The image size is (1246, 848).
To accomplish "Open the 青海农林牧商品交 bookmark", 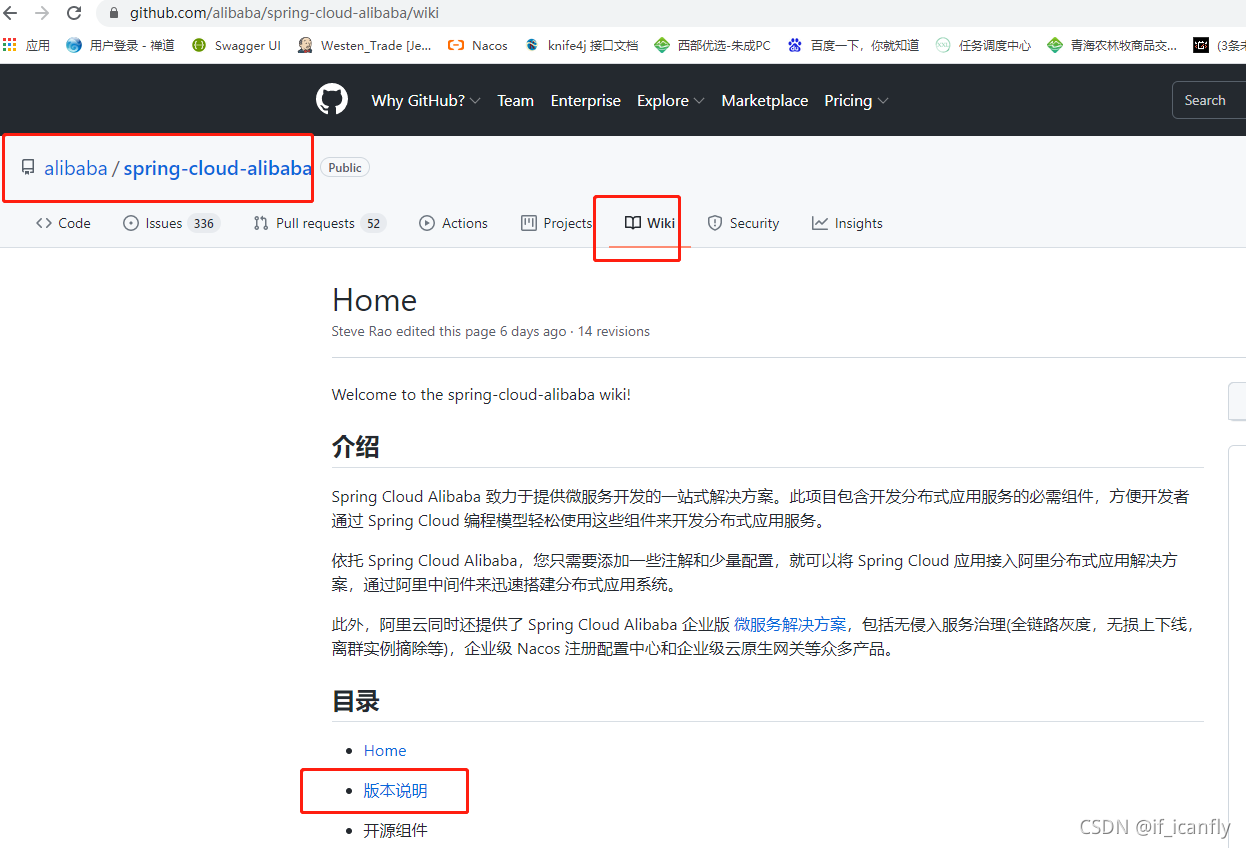I will 1112,45.
